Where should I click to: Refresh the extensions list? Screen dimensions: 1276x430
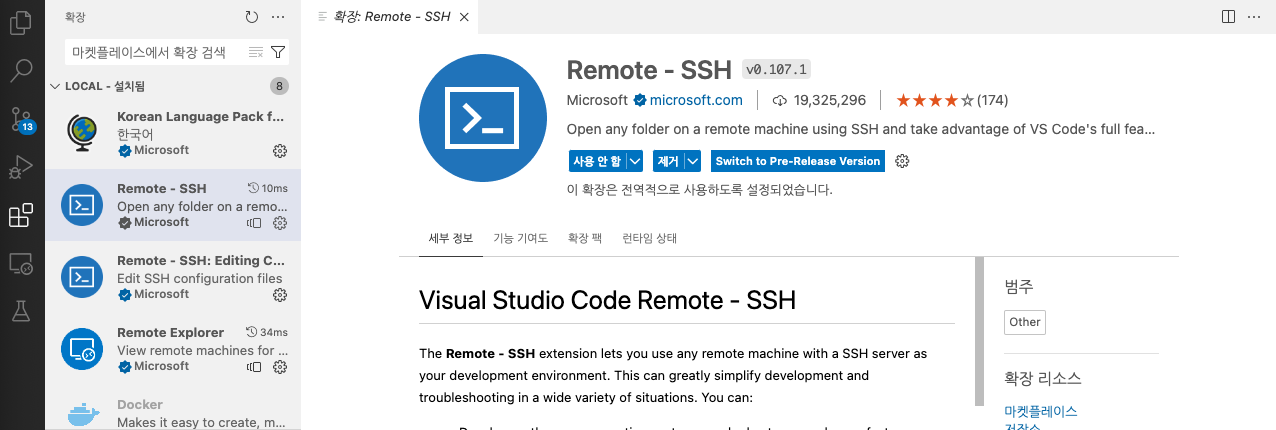252,17
